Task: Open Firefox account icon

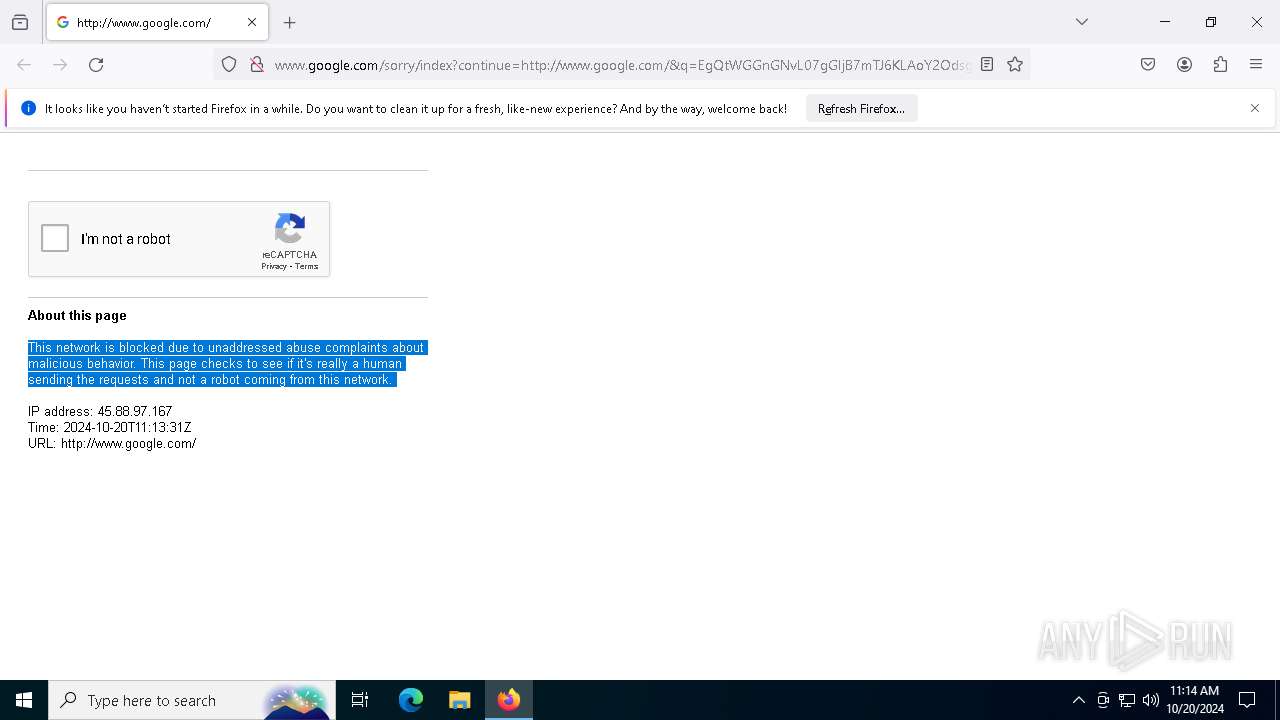Action: 1184,65
